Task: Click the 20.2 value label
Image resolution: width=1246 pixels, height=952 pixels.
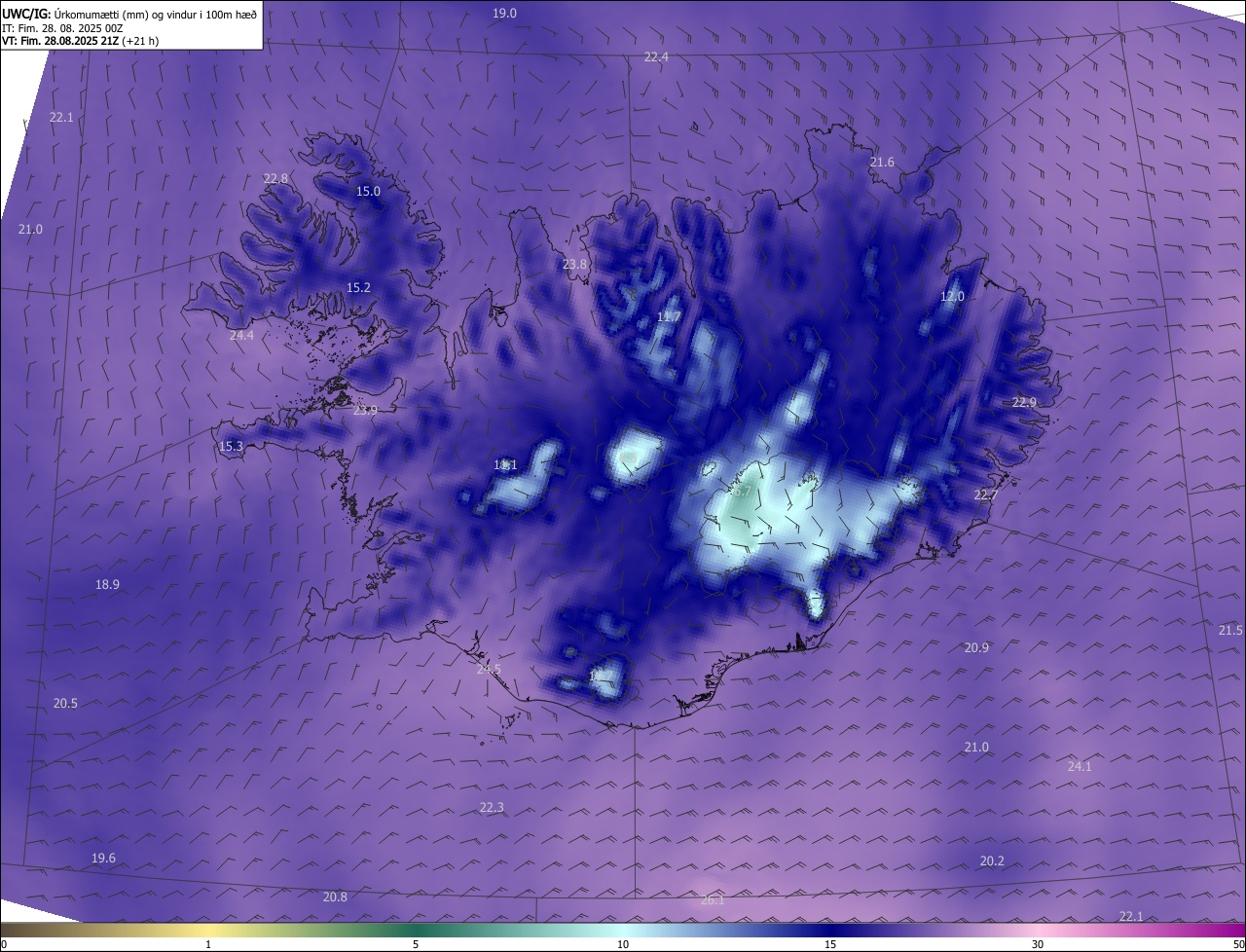Action: tap(992, 860)
